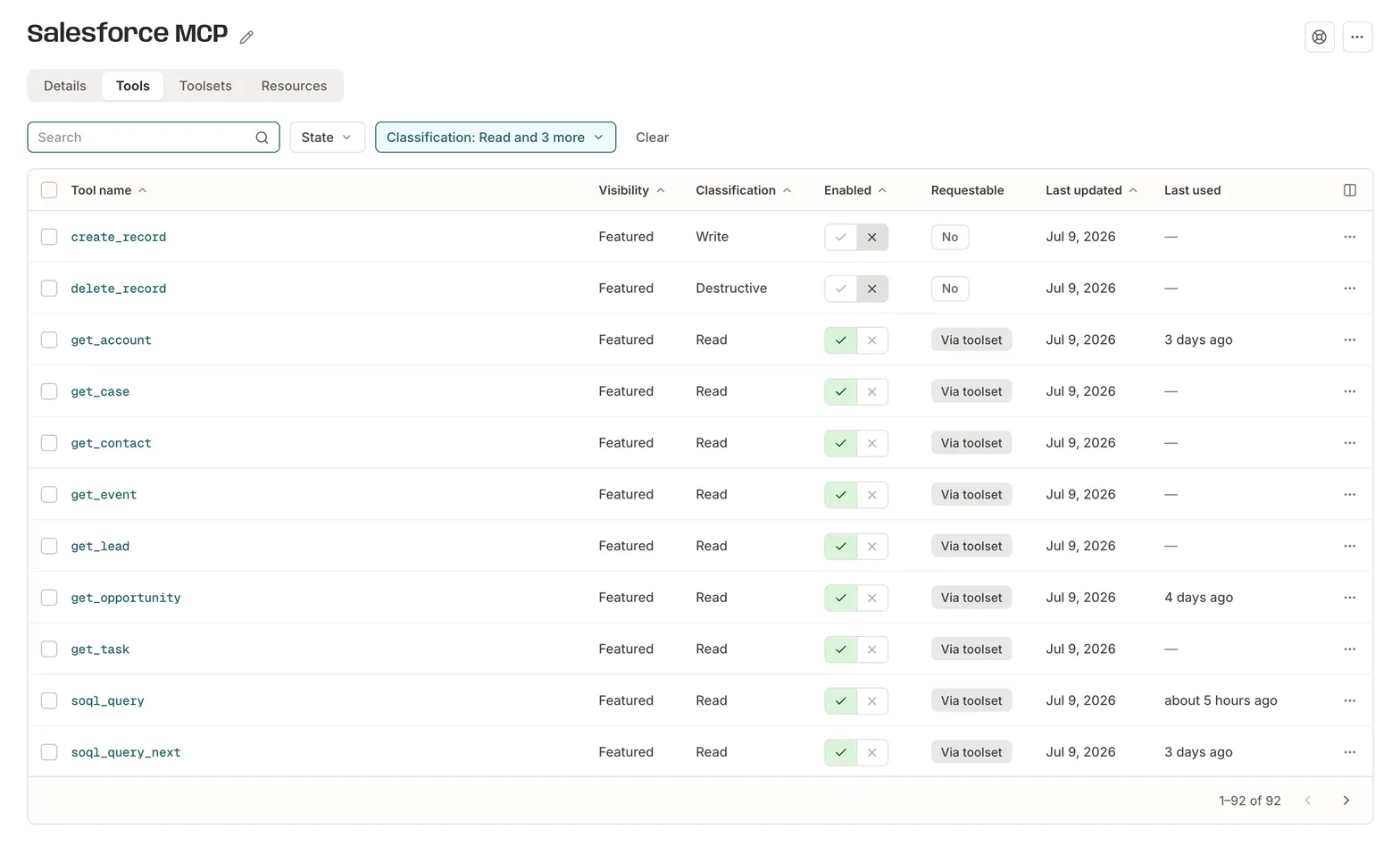Open row actions menu for get_task
Image resolution: width=1400 pixels, height=846 pixels.
pyautogui.click(x=1349, y=649)
